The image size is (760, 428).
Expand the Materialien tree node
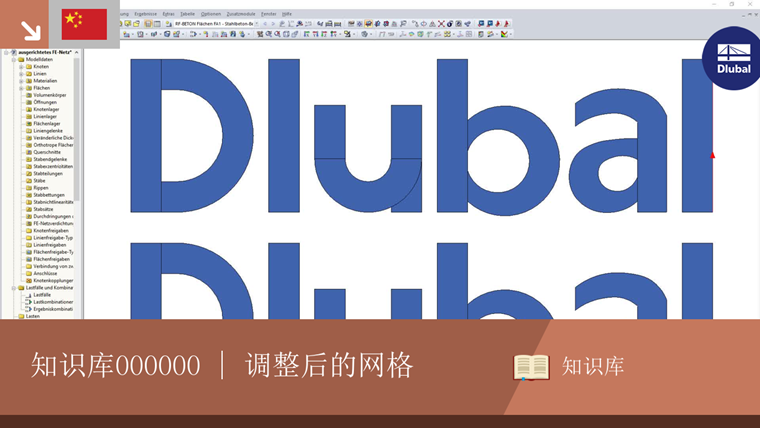[21, 81]
